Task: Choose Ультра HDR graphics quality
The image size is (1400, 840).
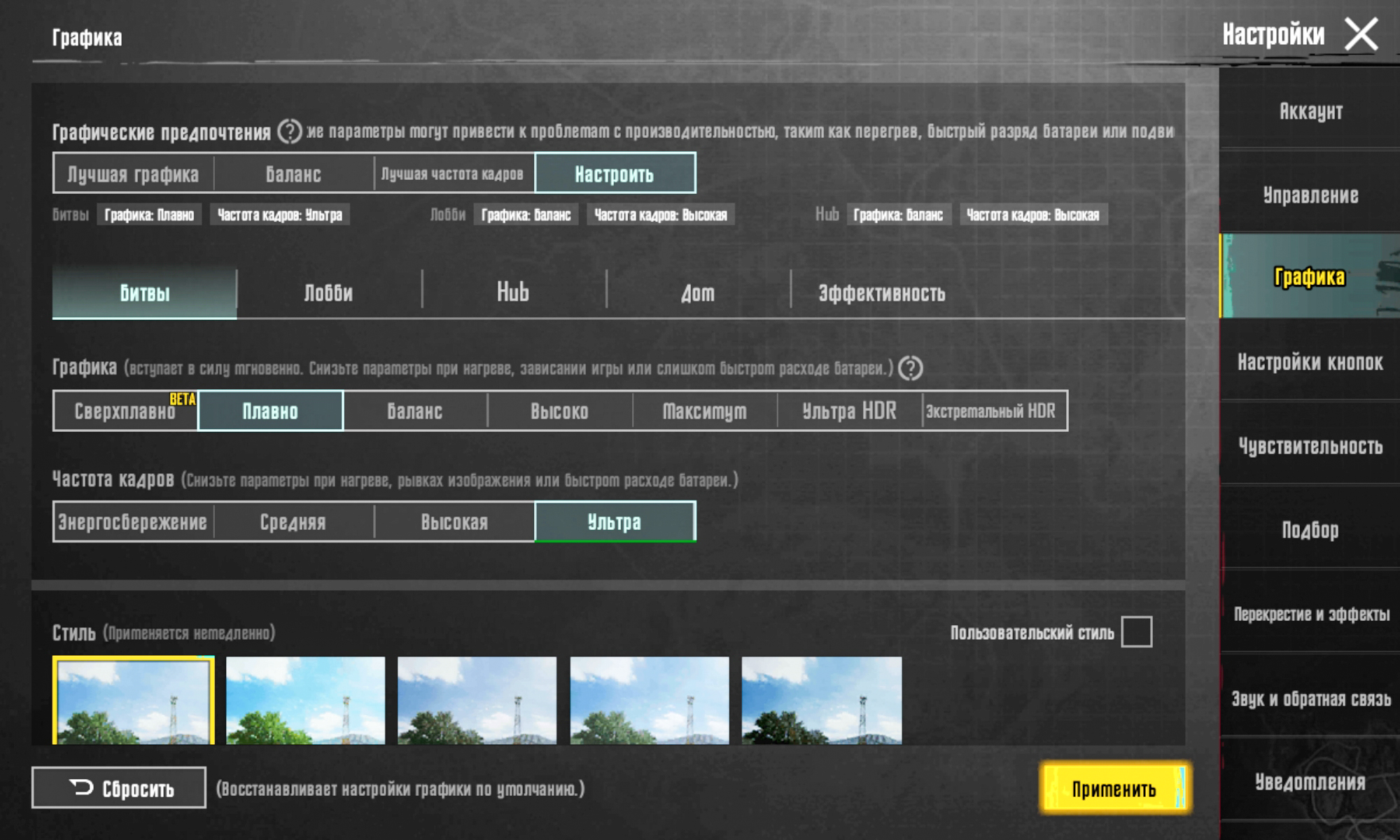Action: coord(849,411)
